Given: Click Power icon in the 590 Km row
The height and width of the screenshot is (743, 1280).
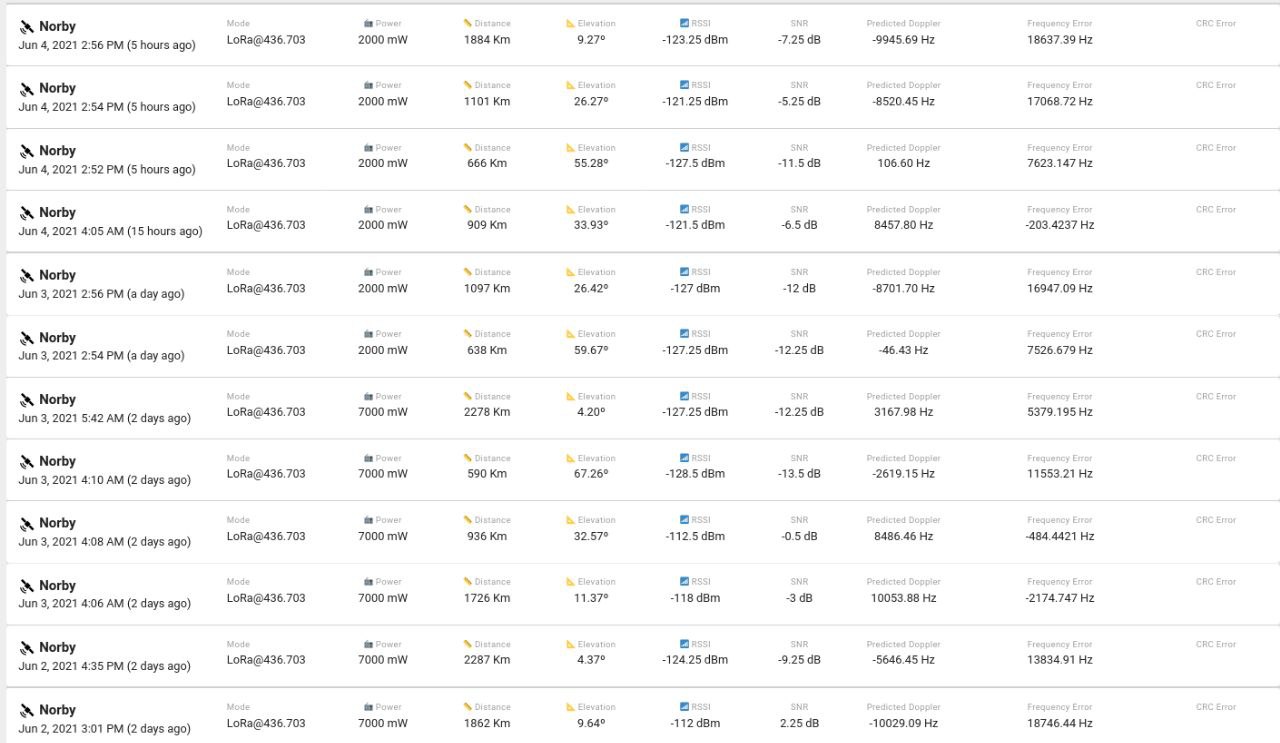Looking at the screenshot, I should tap(368, 459).
